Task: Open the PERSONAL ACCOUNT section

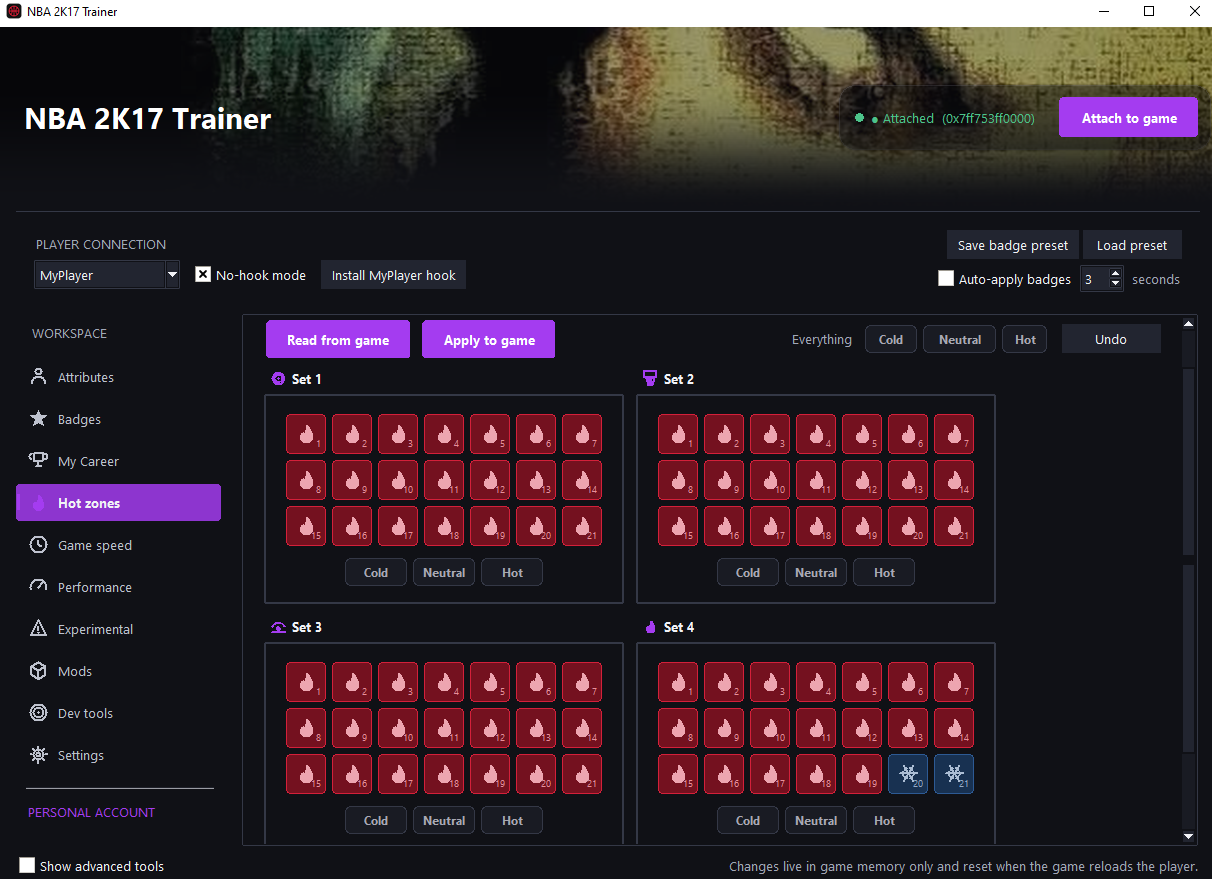Action: [x=92, y=812]
